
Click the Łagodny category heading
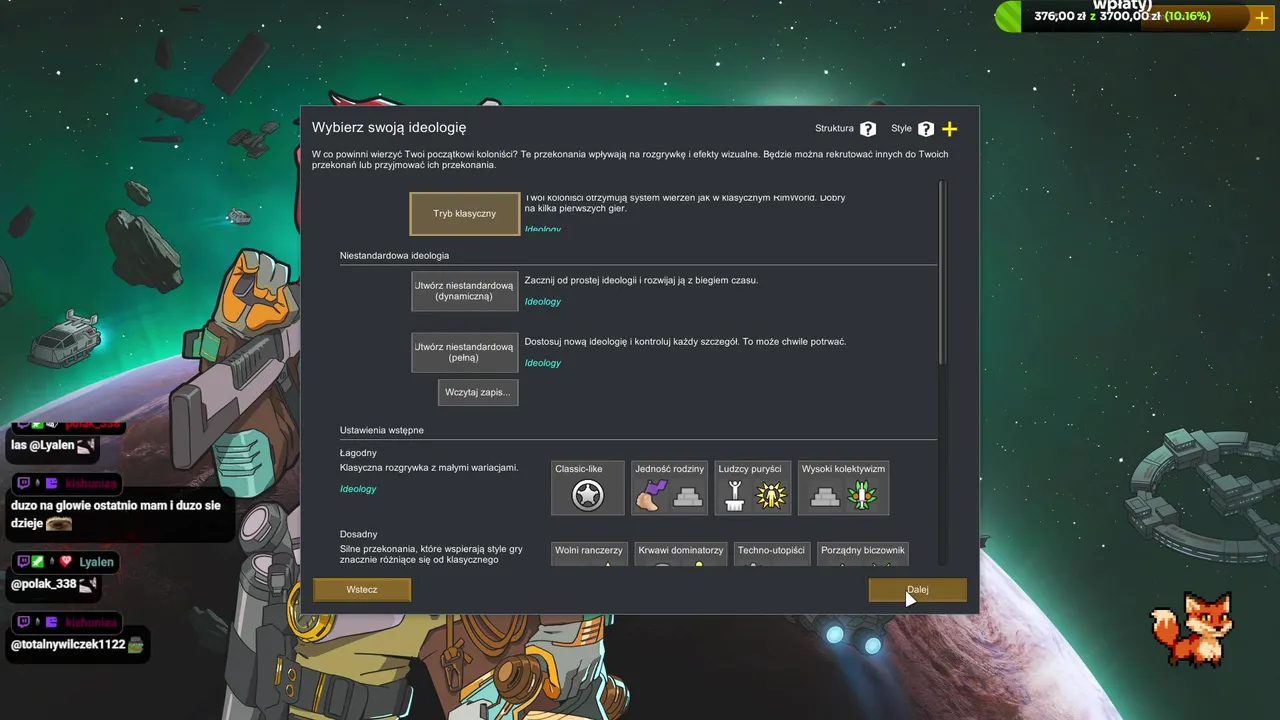pos(358,453)
